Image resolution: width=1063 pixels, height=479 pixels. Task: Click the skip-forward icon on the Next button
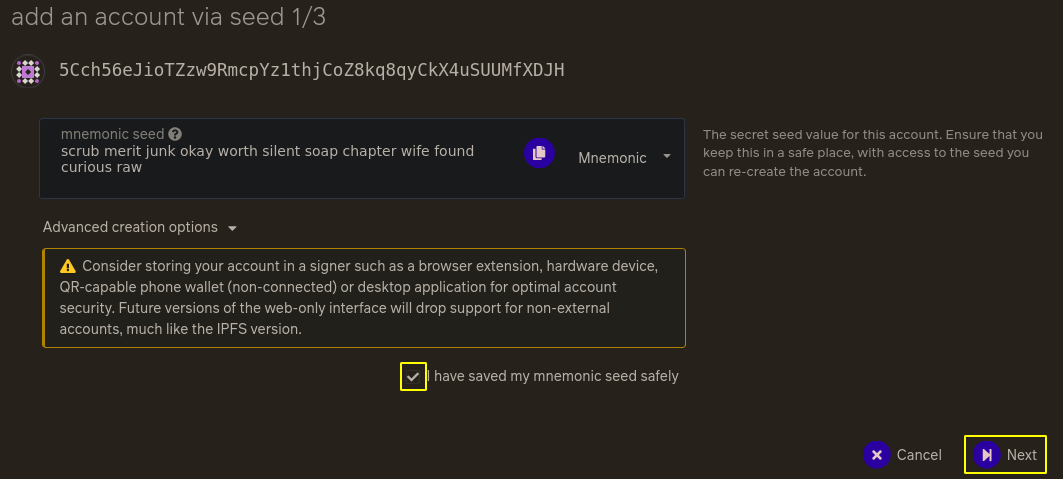(x=986, y=455)
